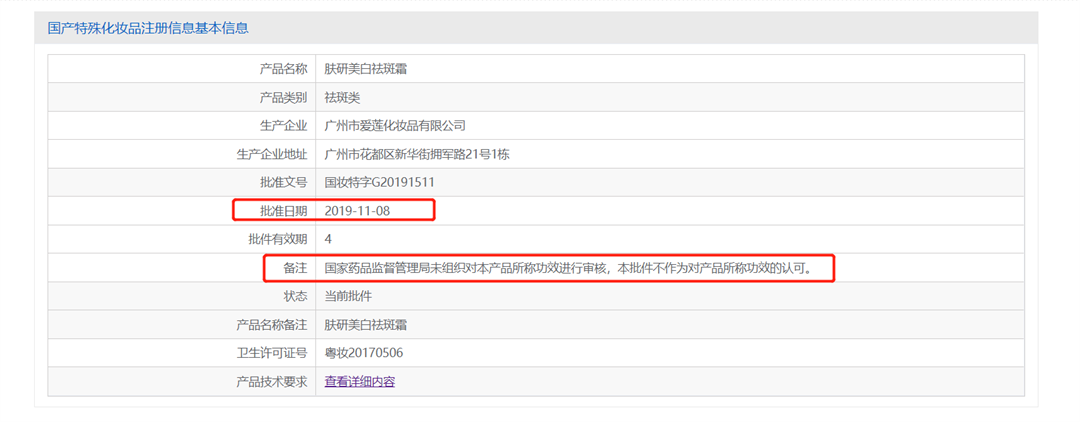Click the 产品技术要求 row label
Screen dimensions: 1080x422
coord(272,382)
